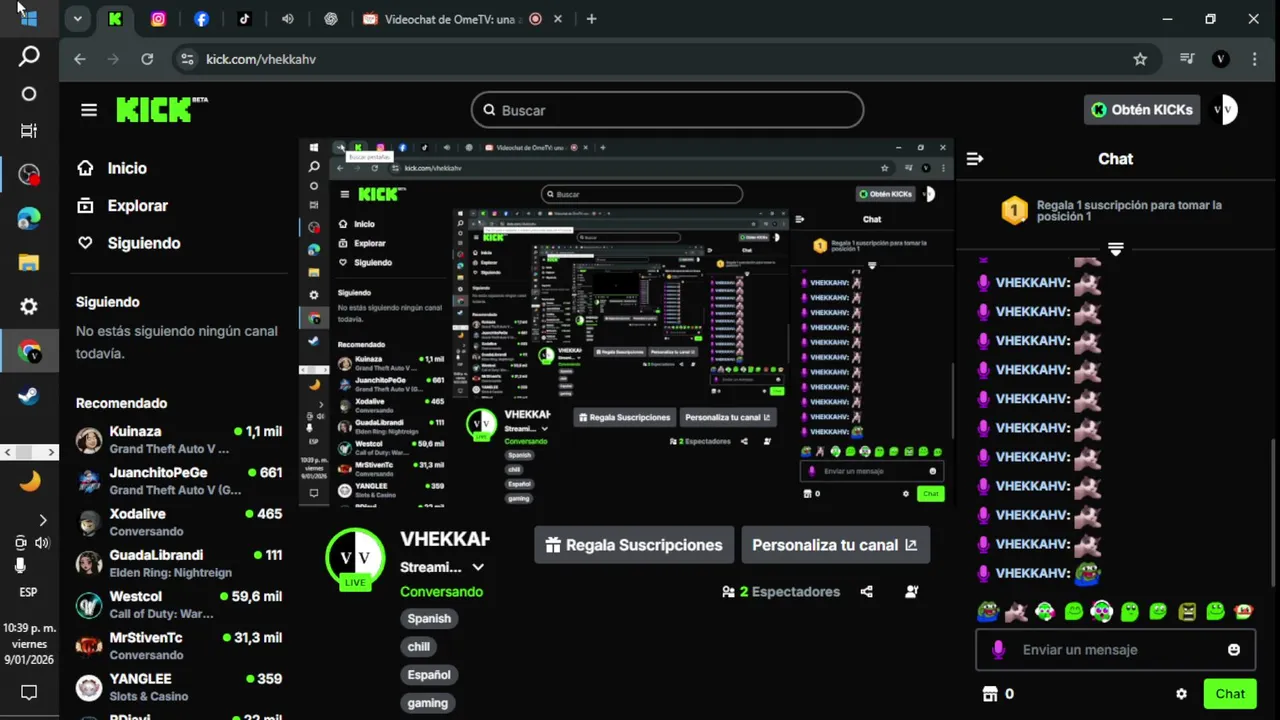
Task: Open the Chrome tab search dropdown
Action: (x=77, y=18)
